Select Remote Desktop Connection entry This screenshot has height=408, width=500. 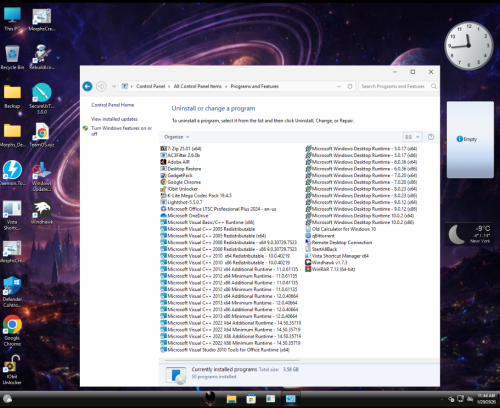(x=339, y=242)
